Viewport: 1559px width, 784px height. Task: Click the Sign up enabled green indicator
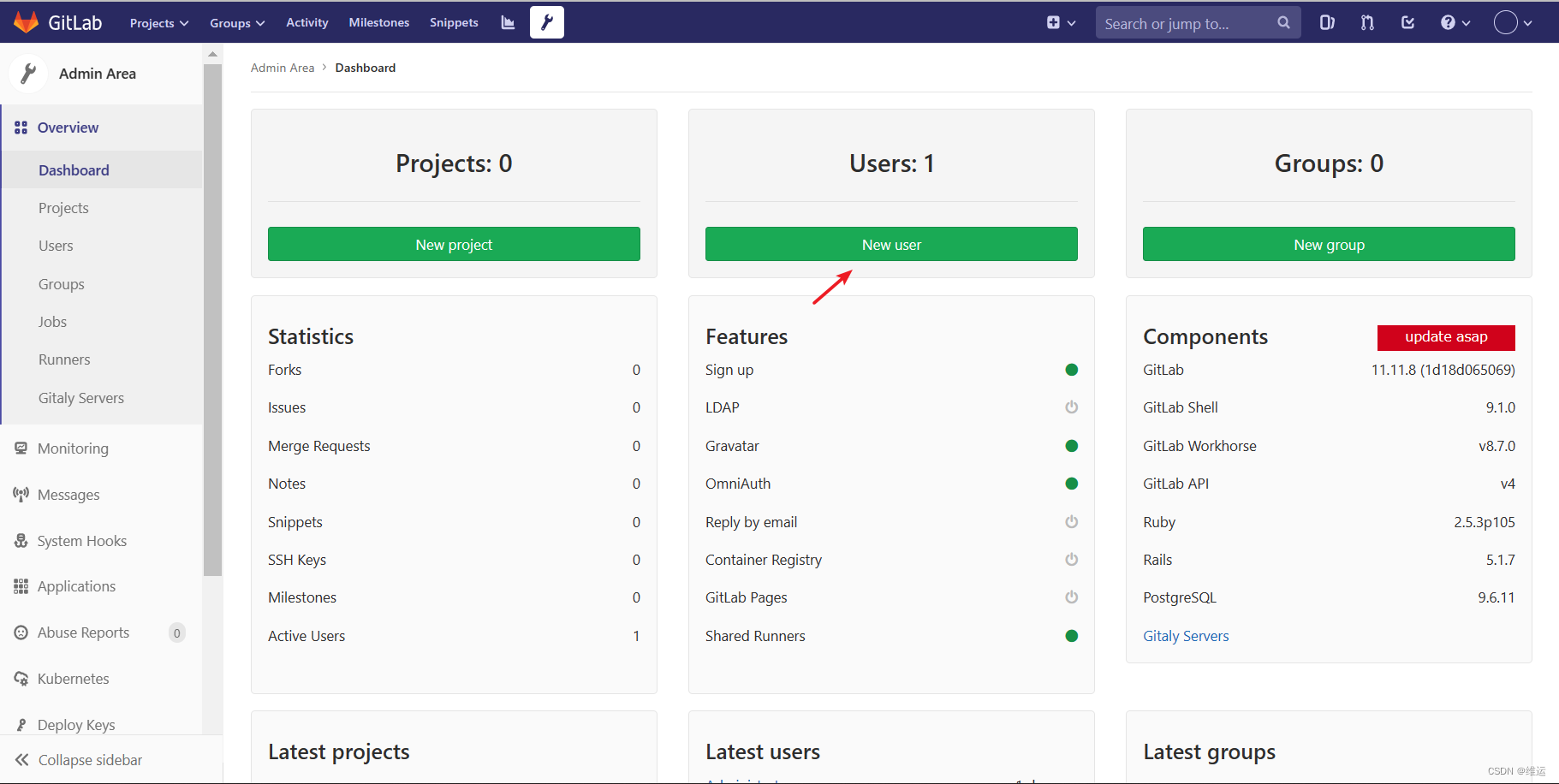[1071, 370]
